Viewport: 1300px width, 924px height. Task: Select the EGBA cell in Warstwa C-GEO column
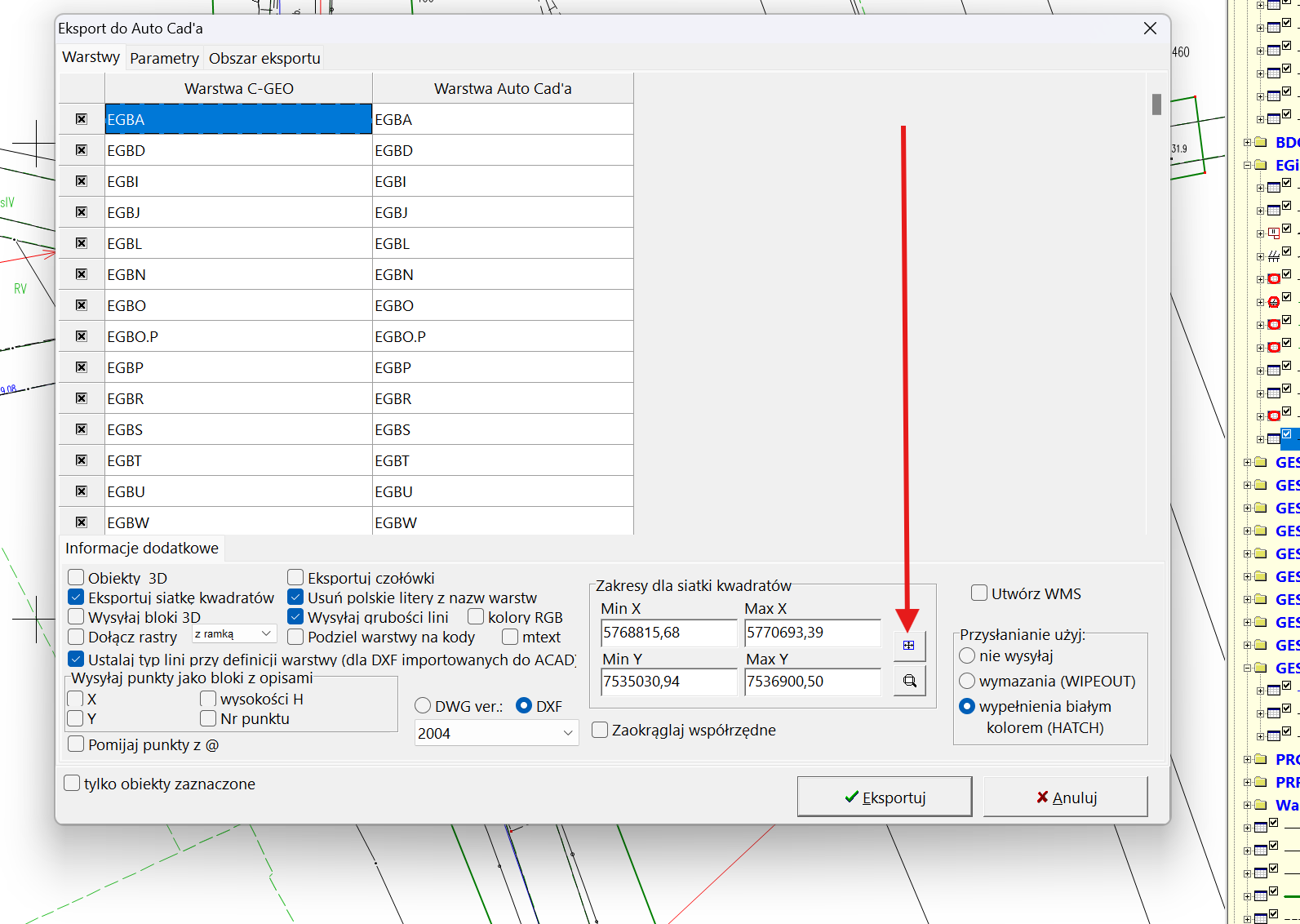(x=238, y=119)
